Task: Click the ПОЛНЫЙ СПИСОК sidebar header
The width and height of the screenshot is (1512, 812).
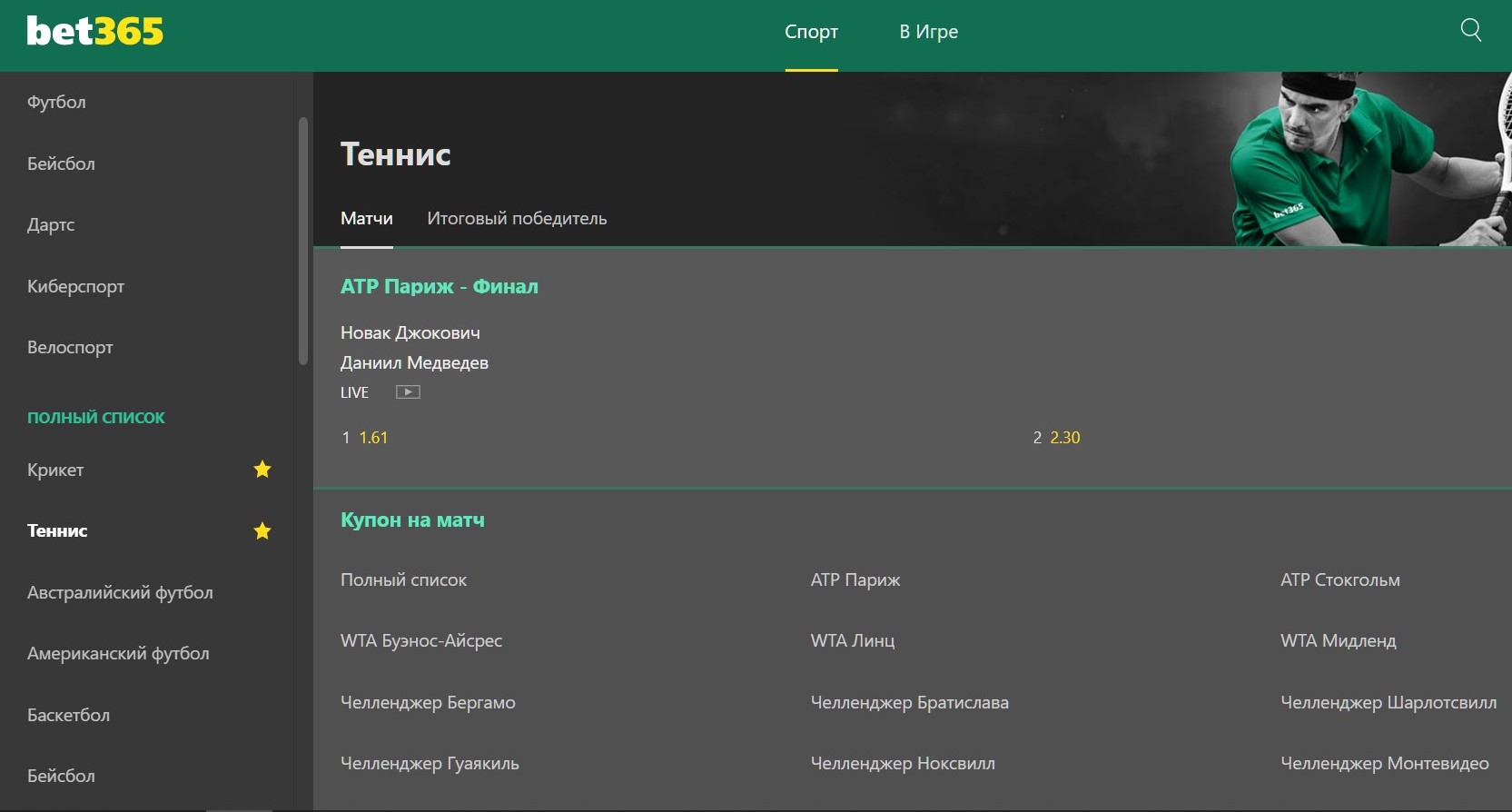Action: [96, 418]
